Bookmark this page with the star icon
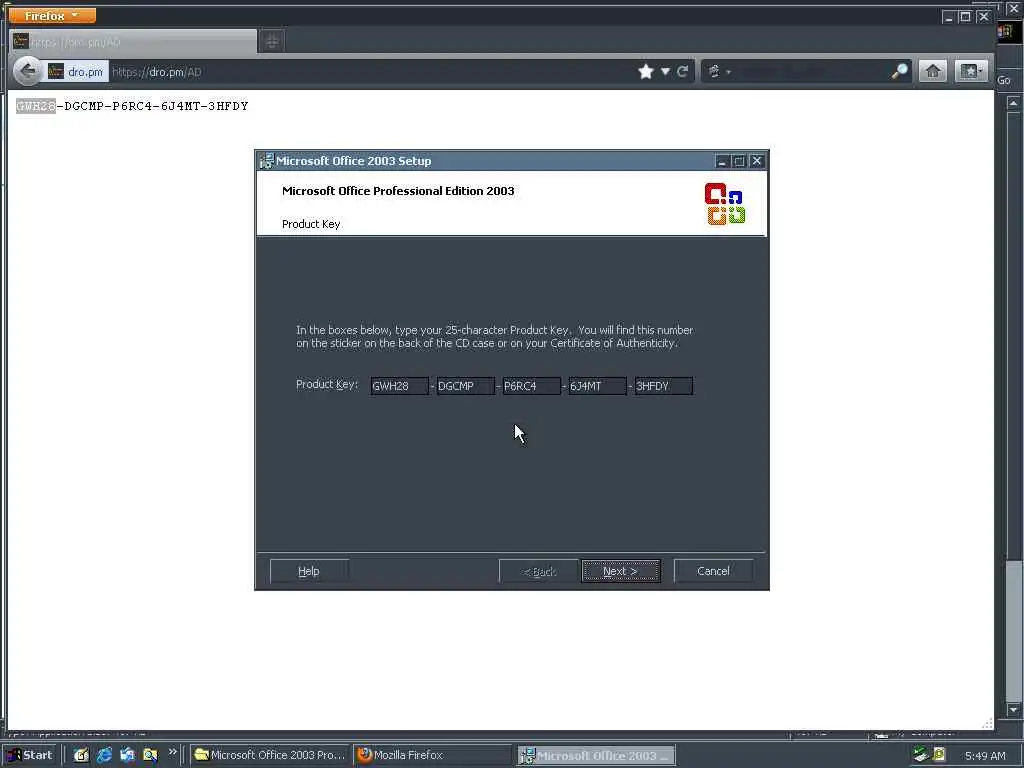1024x768 pixels. pyautogui.click(x=646, y=71)
